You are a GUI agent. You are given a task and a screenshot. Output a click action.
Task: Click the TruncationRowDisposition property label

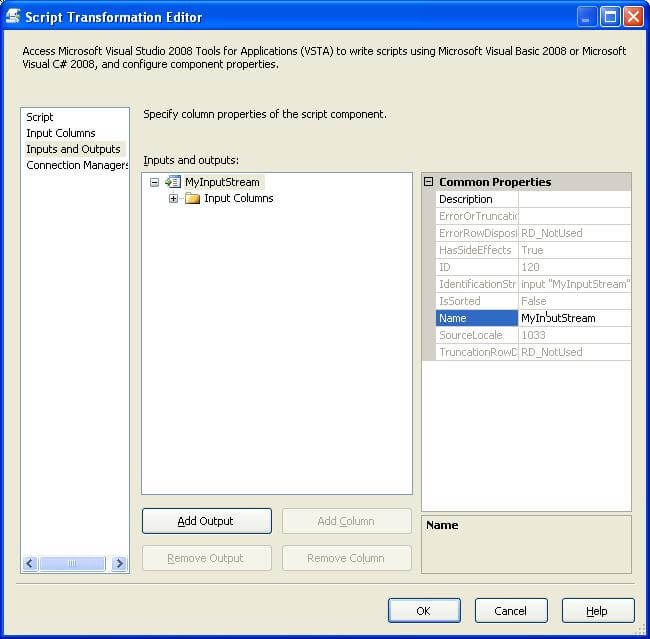[x=477, y=352]
